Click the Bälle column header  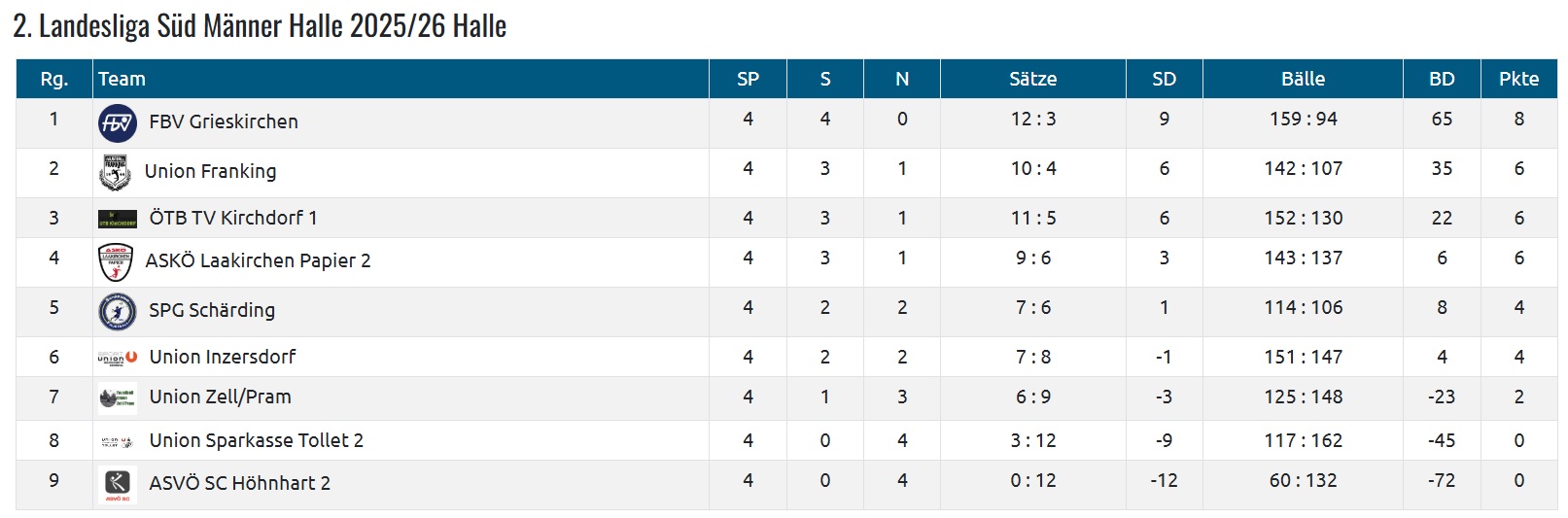(1303, 80)
